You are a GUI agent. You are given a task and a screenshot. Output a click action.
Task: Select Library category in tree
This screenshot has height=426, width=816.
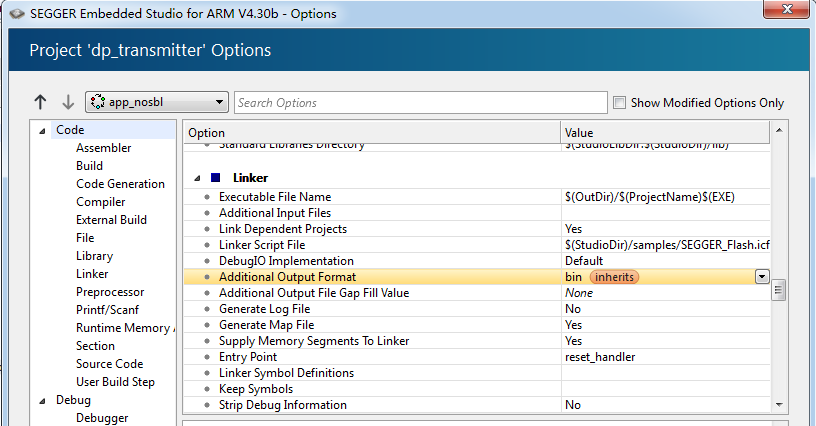coord(94,256)
